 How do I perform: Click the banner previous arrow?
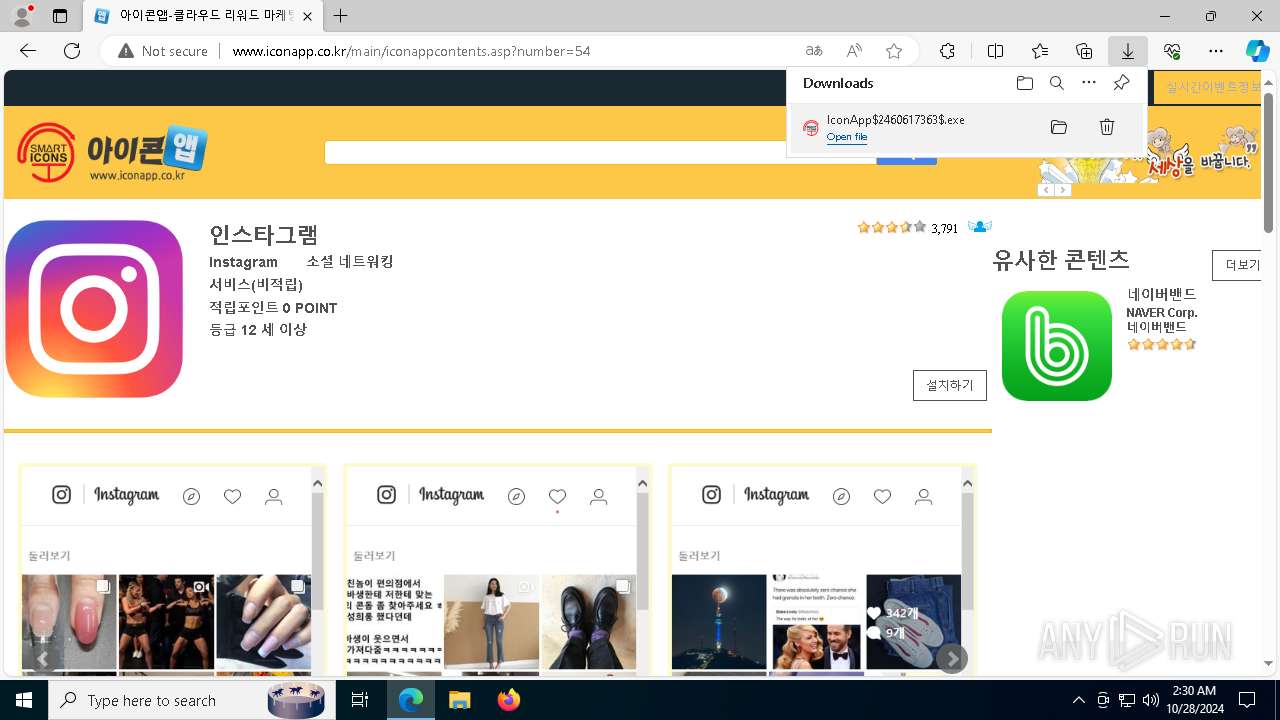(x=1046, y=190)
